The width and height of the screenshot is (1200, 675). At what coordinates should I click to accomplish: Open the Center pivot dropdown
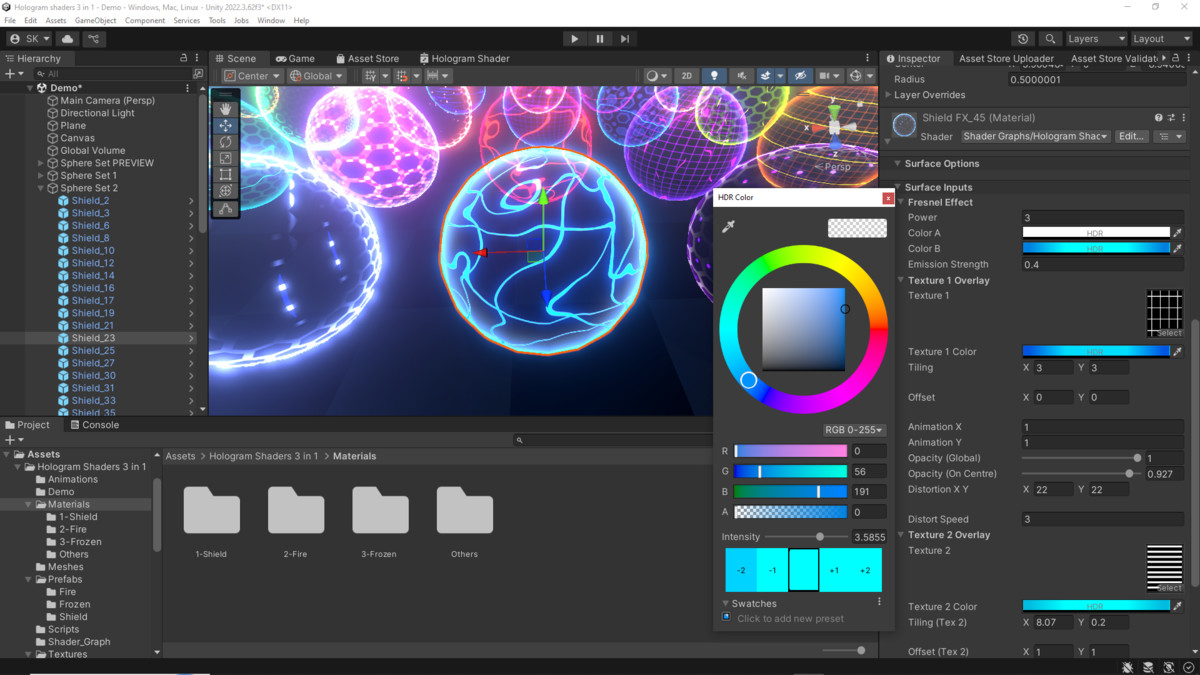click(x=252, y=76)
